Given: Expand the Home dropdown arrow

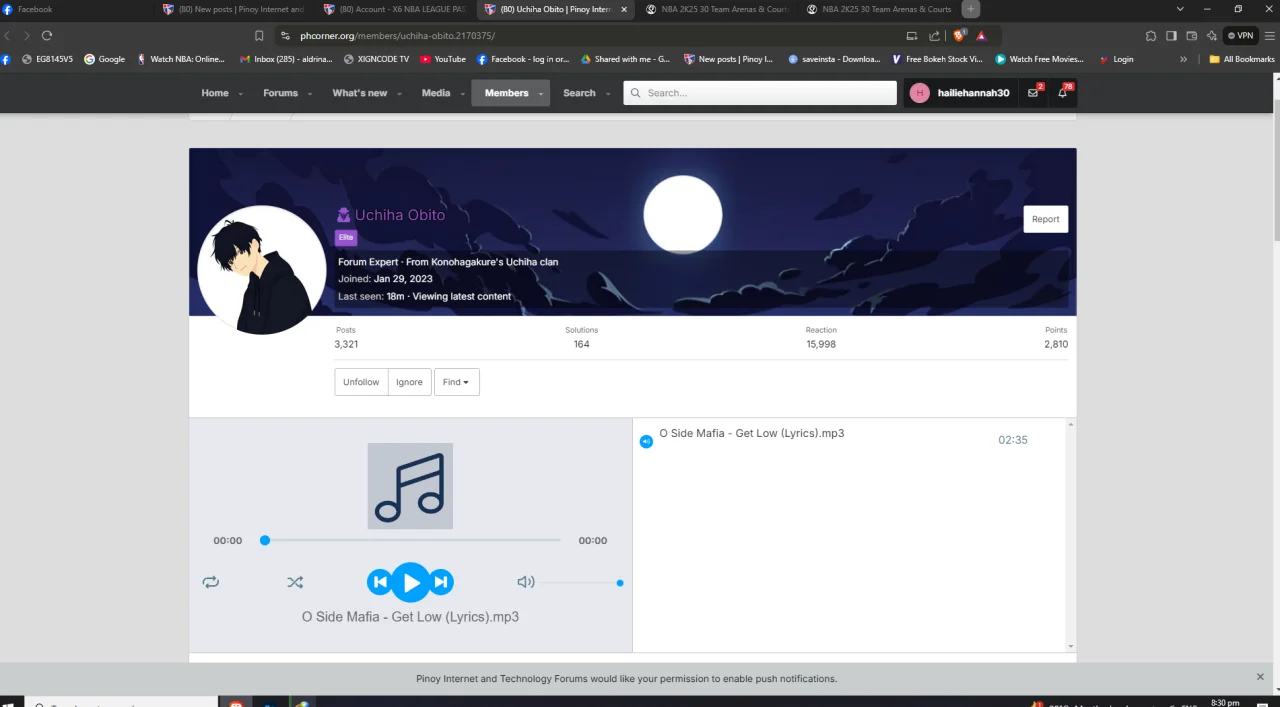Looking at the screenshot, I should [x=241, y=94].
